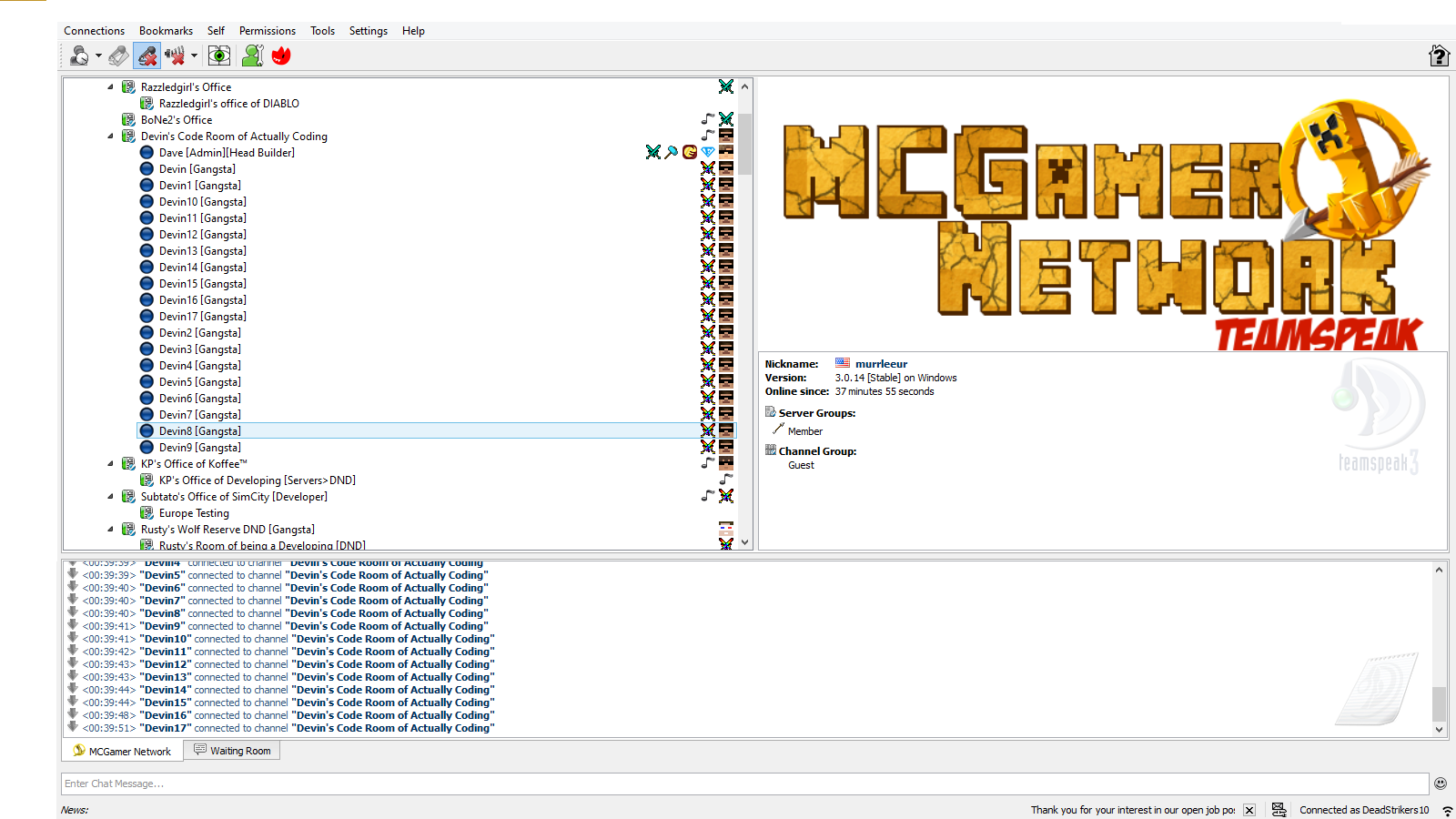1456x819 pixels.
Task: Switch to MCGamer Network chat tab
Action: [122, 751]
